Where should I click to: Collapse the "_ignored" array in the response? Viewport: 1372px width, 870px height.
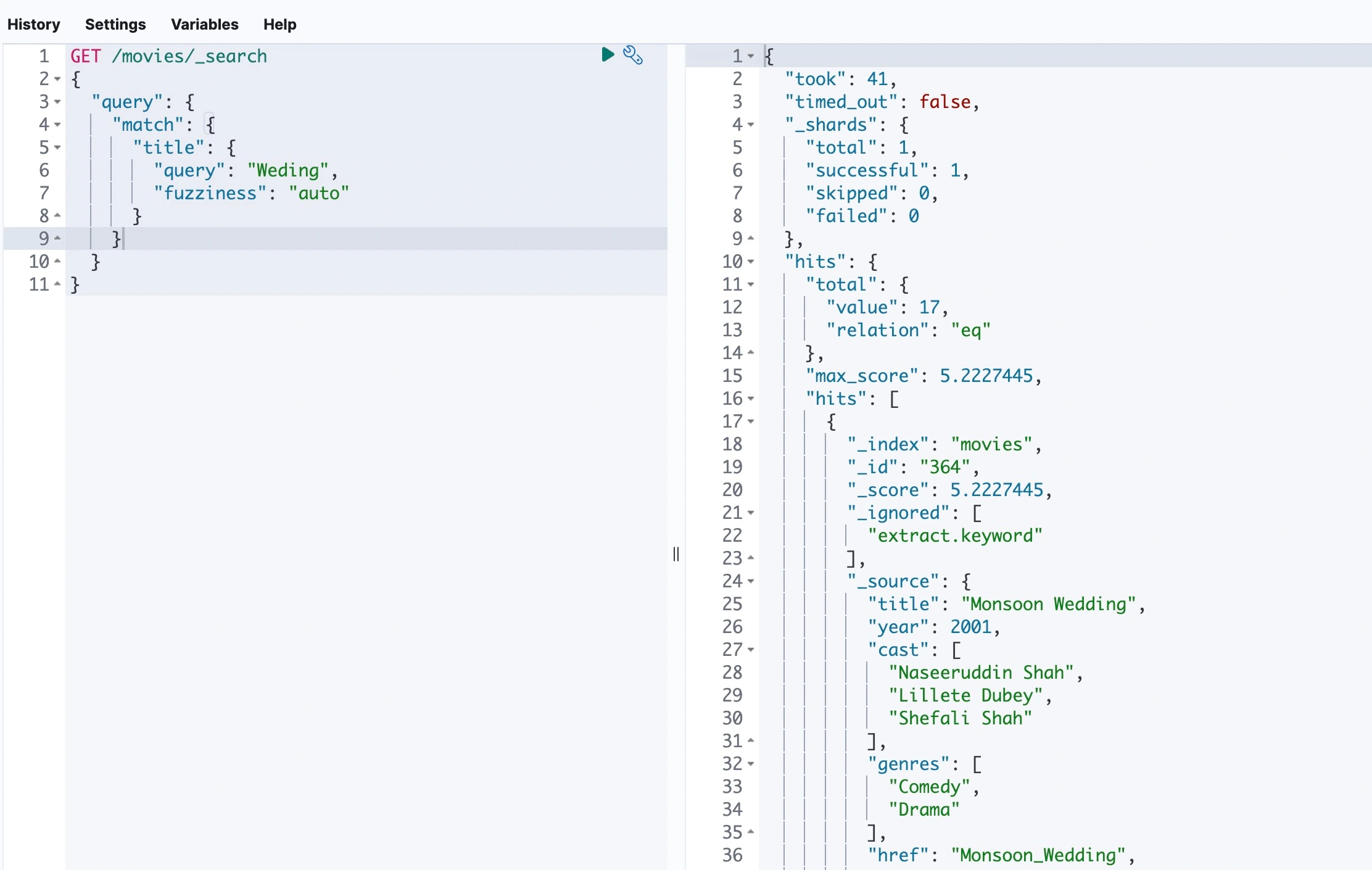[751, 513]
